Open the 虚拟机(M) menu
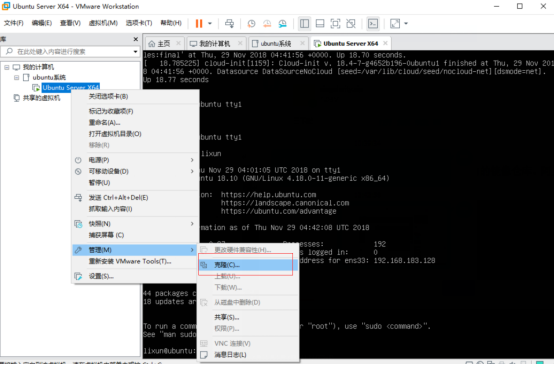Image resolution: width=554 pixels, height=365 pixels. point(103,23)
